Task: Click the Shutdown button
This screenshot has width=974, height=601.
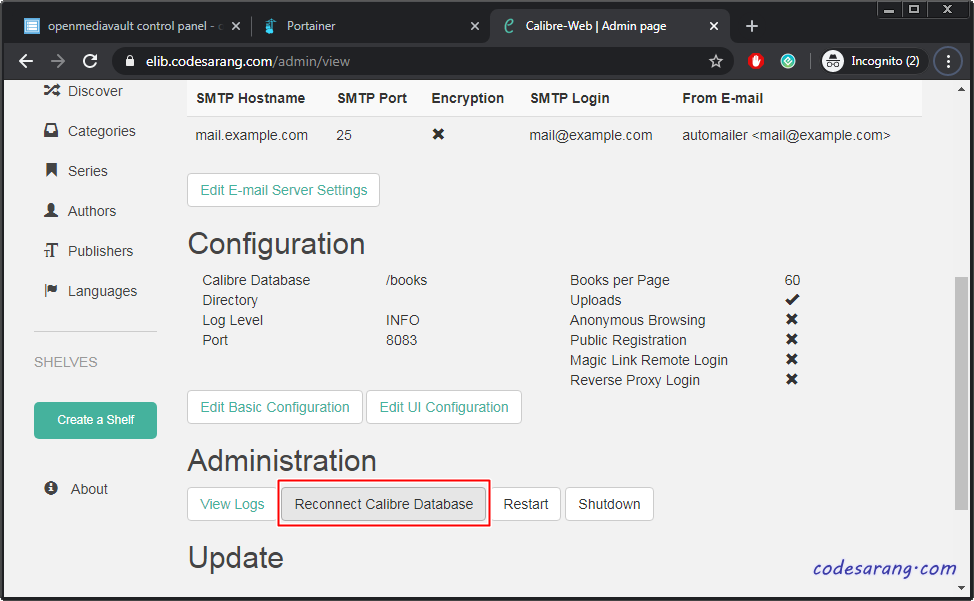Action: [609, 504]
